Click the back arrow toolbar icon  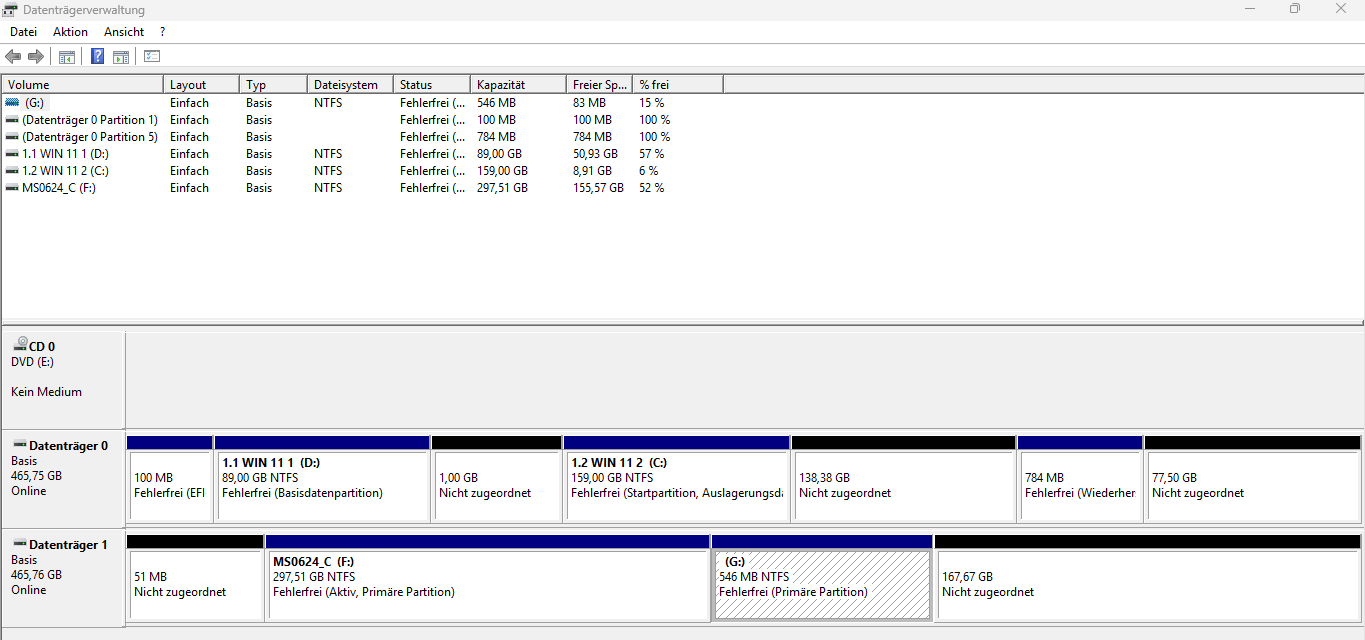[x=13, y=56]
